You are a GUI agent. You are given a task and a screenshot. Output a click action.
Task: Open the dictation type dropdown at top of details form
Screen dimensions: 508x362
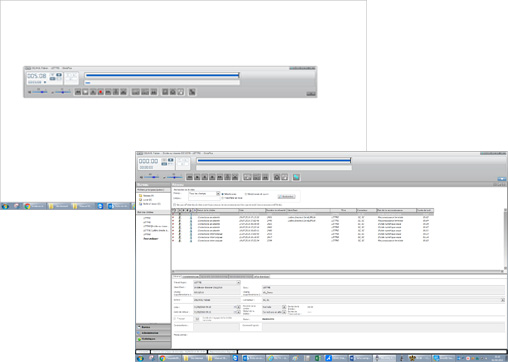(x=238, y=283)
